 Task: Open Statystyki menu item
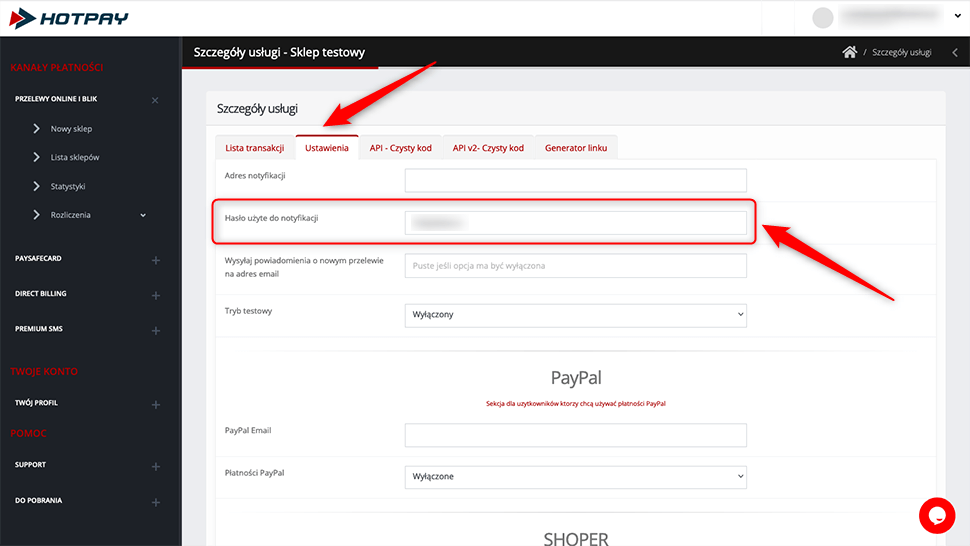[68, 186]
